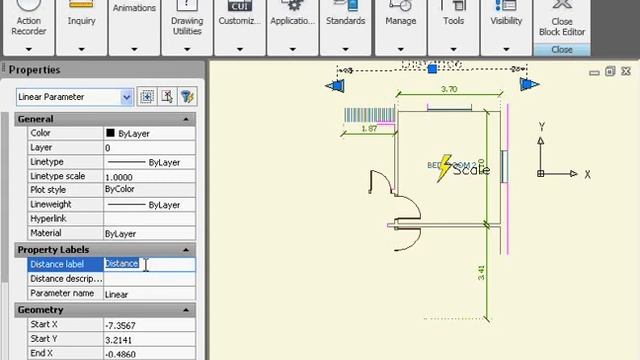This screenshot has height=360, width=640.
Task: Restore the drawing window
Action: (610, 71)
